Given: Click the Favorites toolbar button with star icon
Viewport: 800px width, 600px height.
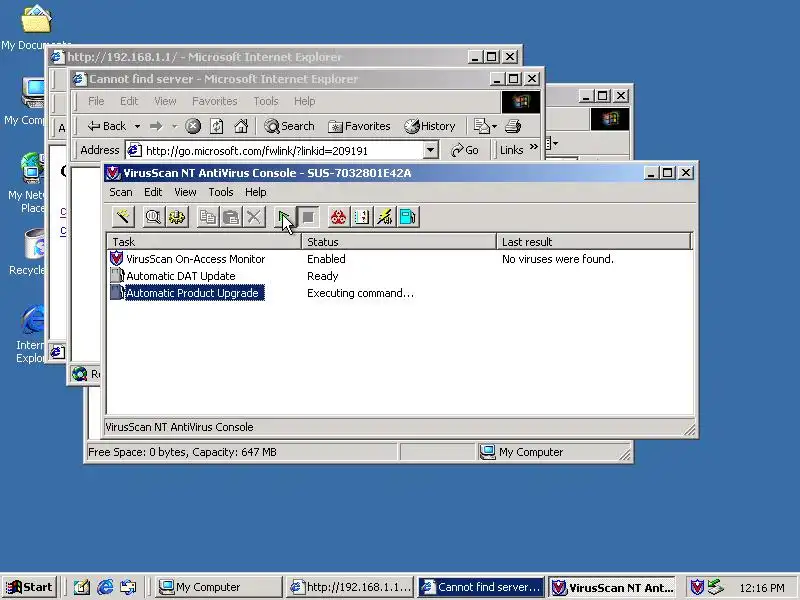Looking at the screenshot, I should (359, 126).
